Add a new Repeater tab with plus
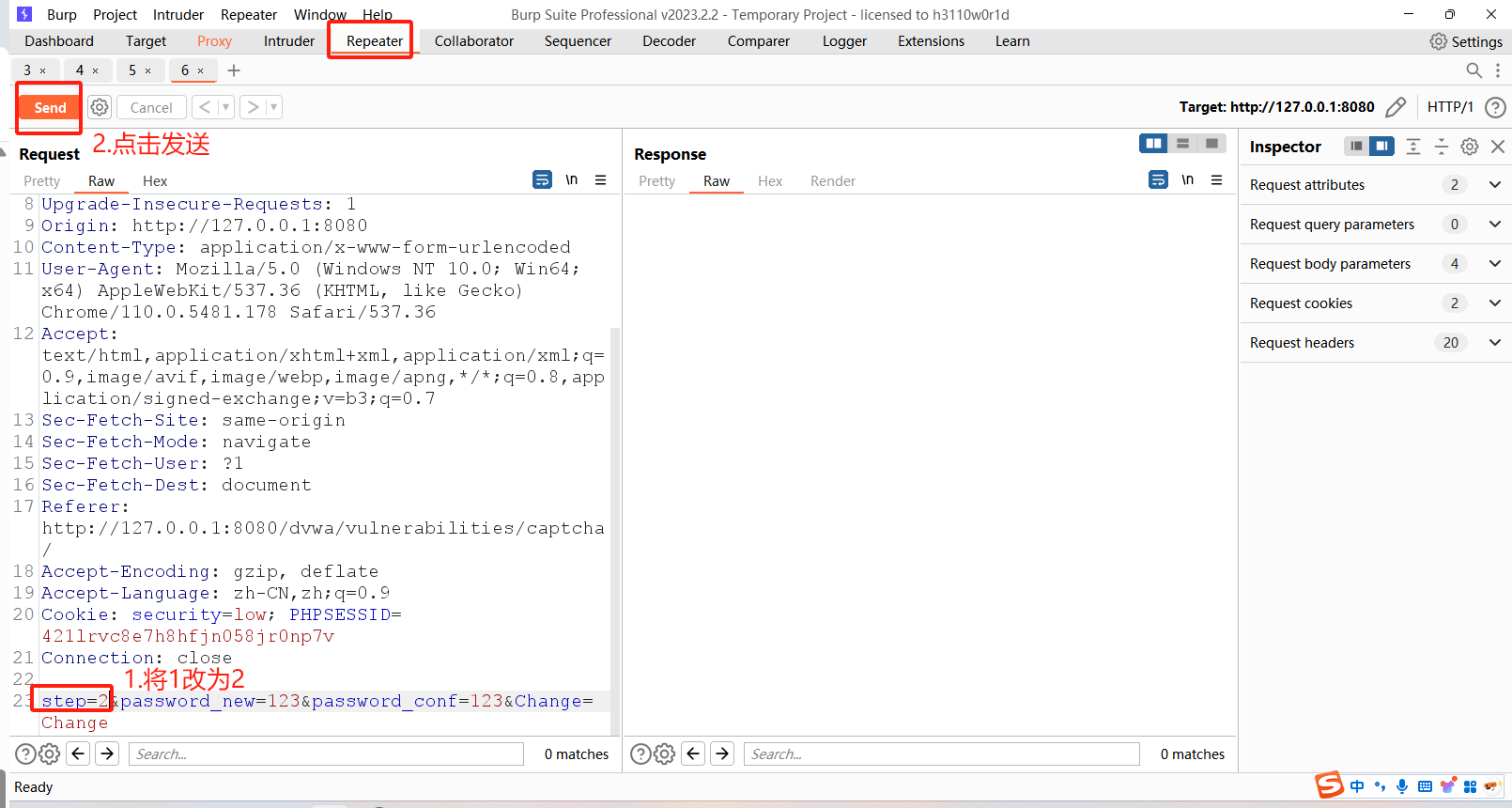 pos(234,70)
